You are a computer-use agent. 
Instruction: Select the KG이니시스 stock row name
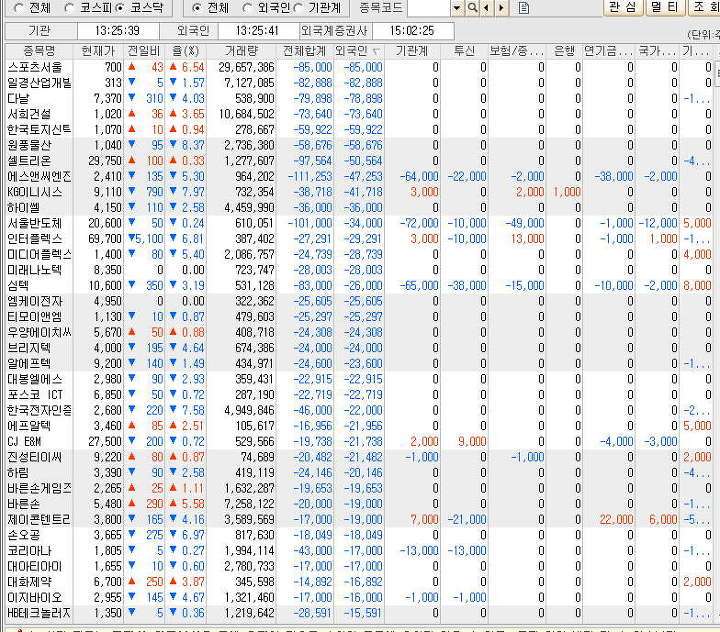(x=34, y=192)
